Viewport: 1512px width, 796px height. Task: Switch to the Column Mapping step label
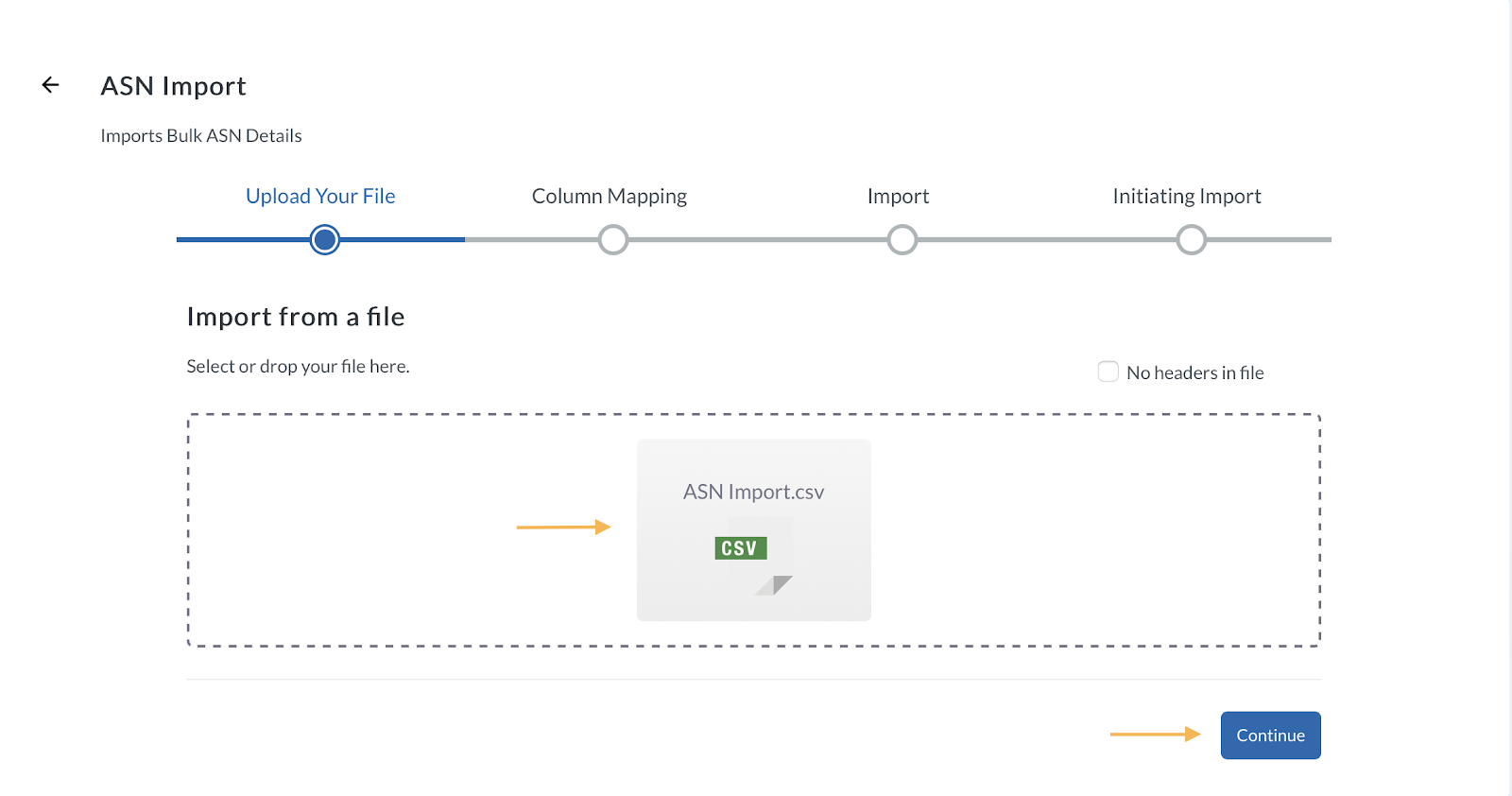pos(610,196)
